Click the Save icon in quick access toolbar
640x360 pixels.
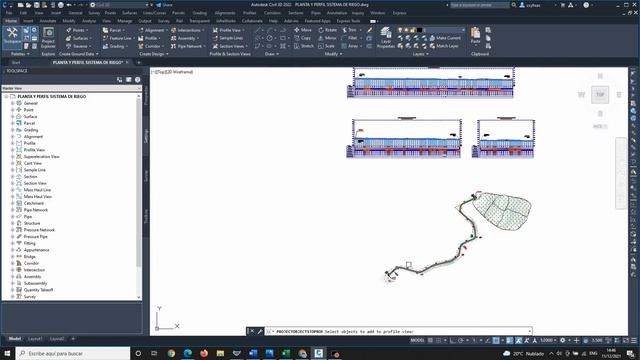pos(36,5)
